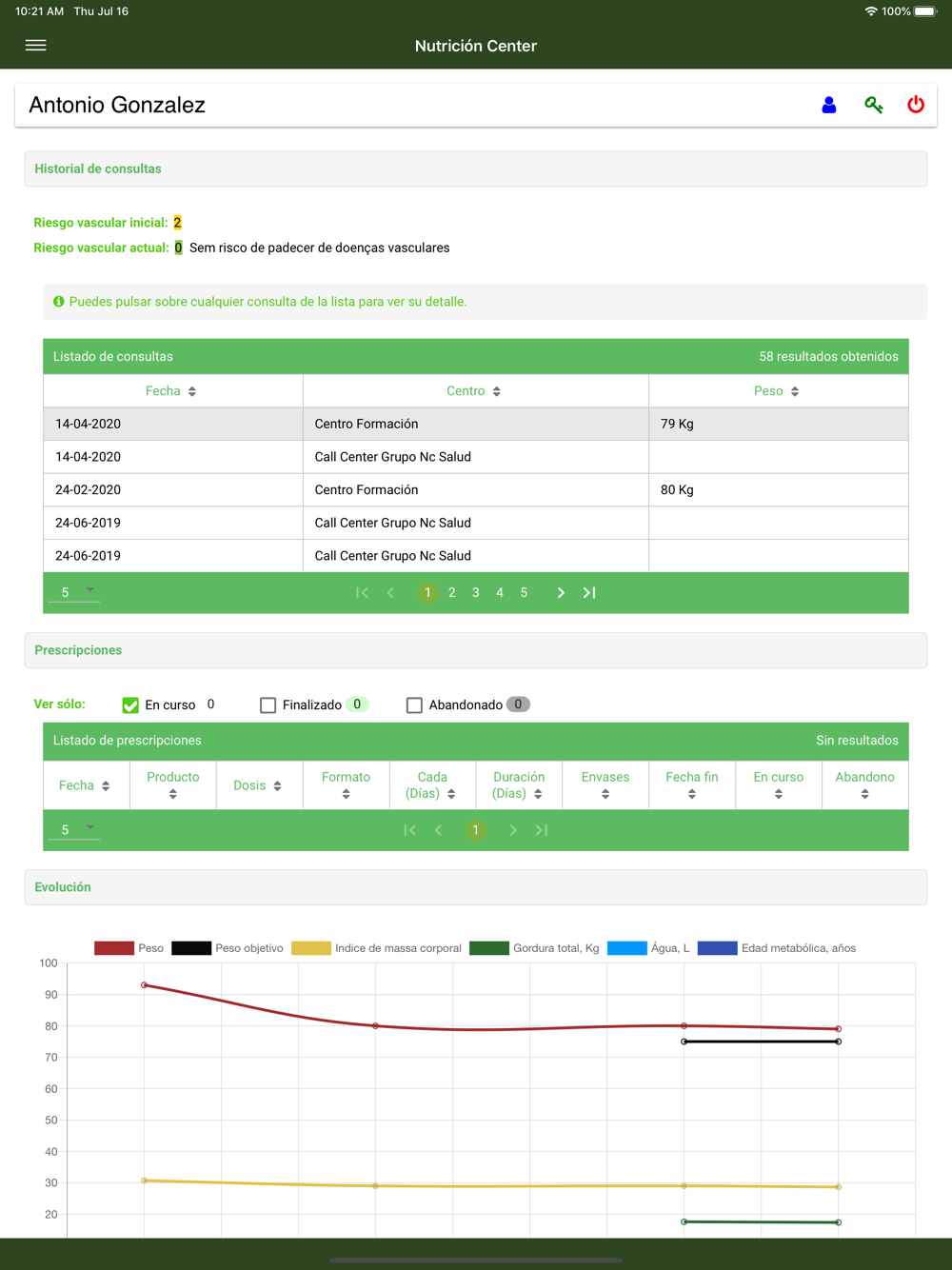The width and height of the screenshot is (952, 1270).
Task: Collapse the Historial de consultas section
Action: pos(476,169)
